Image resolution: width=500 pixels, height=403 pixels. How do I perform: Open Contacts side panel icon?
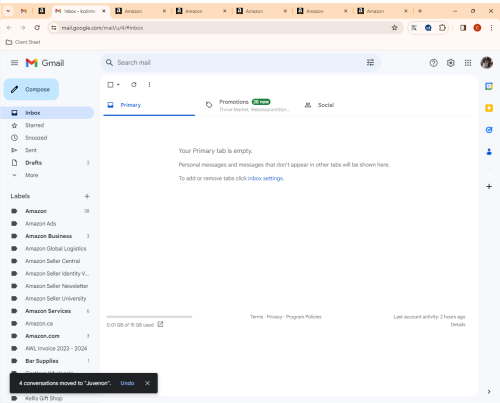tap(489, 152)
